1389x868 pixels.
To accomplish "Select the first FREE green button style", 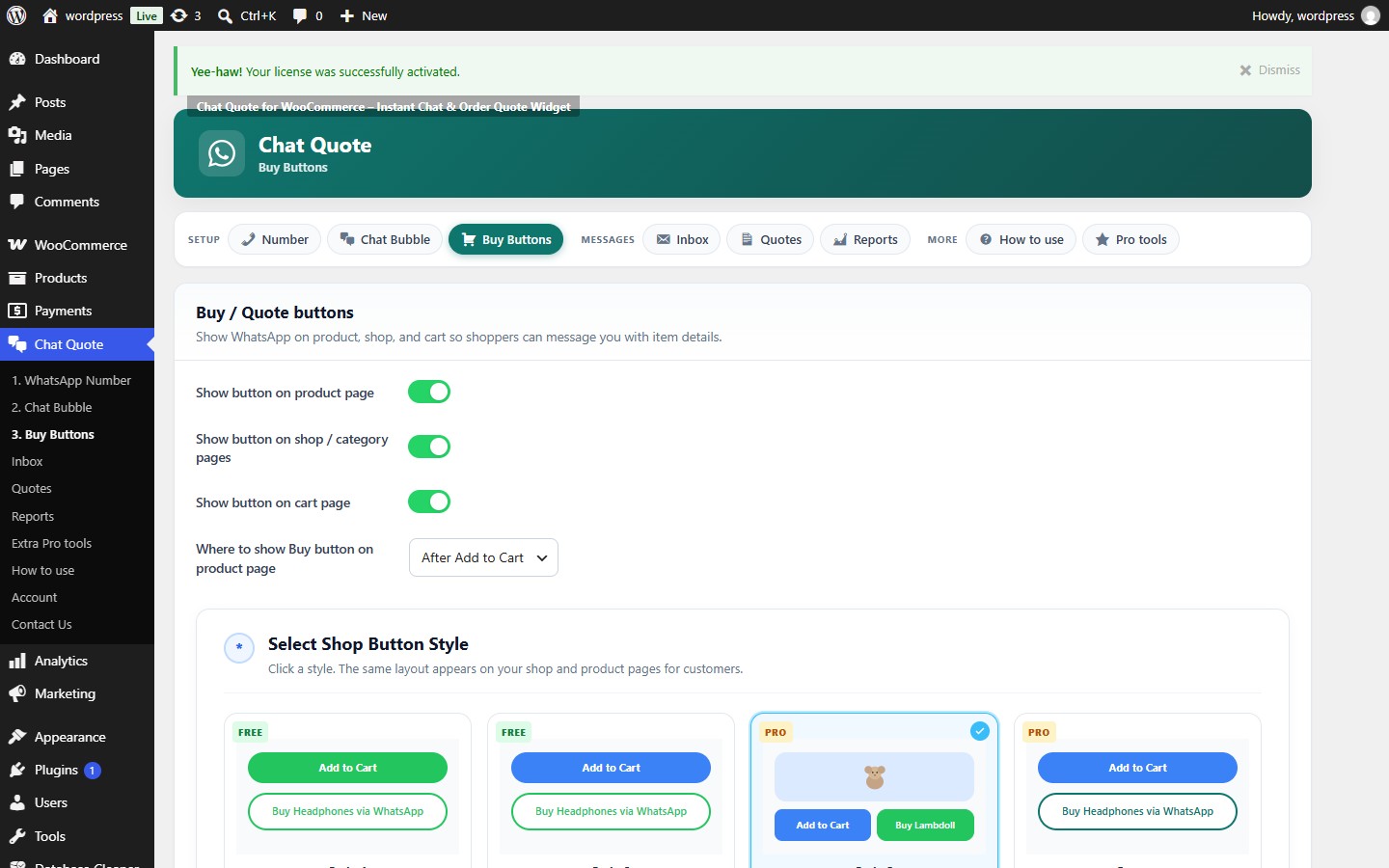I will pyautogui.click(x=347, y=790).
